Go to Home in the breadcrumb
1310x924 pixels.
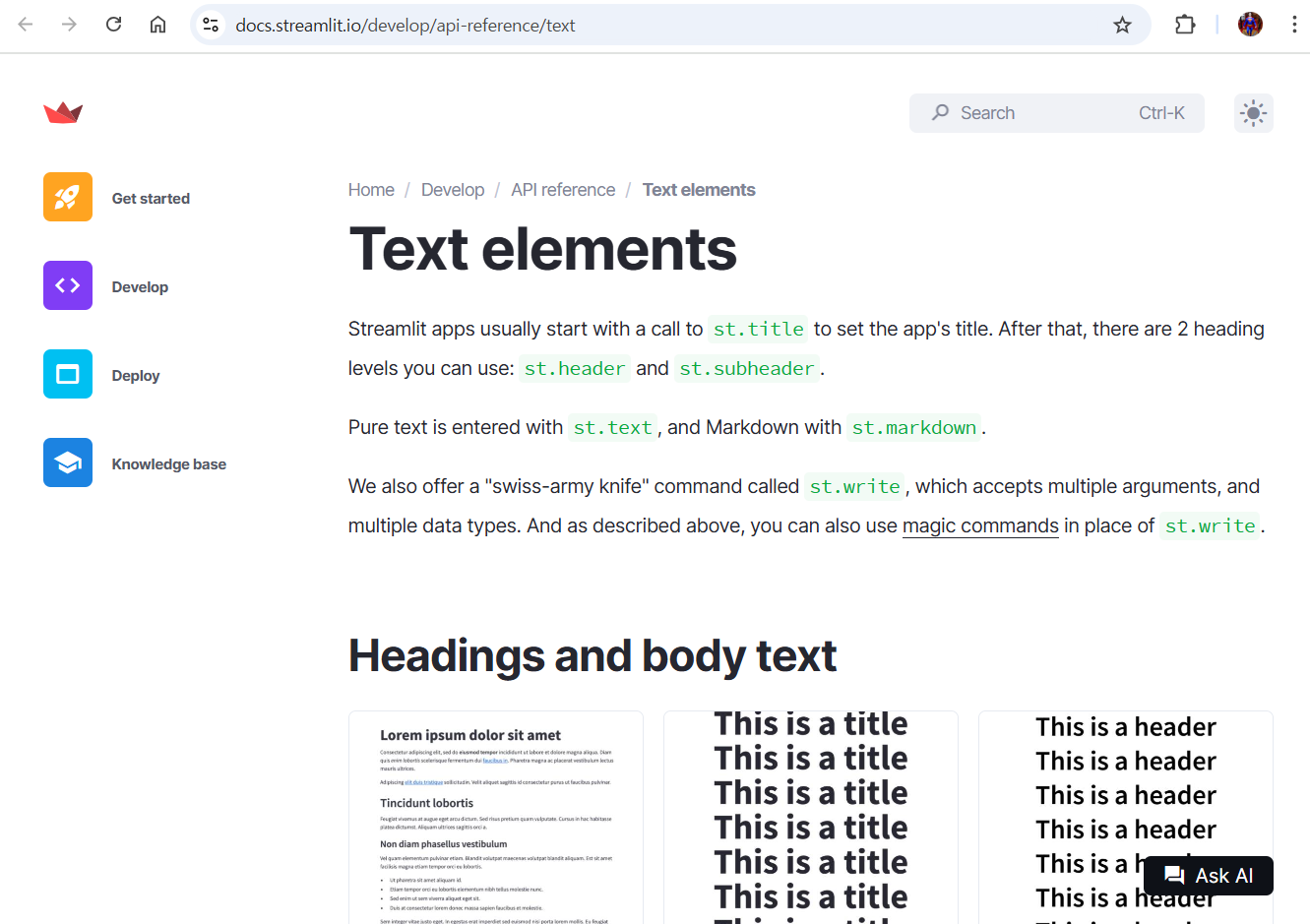[371, 190]
